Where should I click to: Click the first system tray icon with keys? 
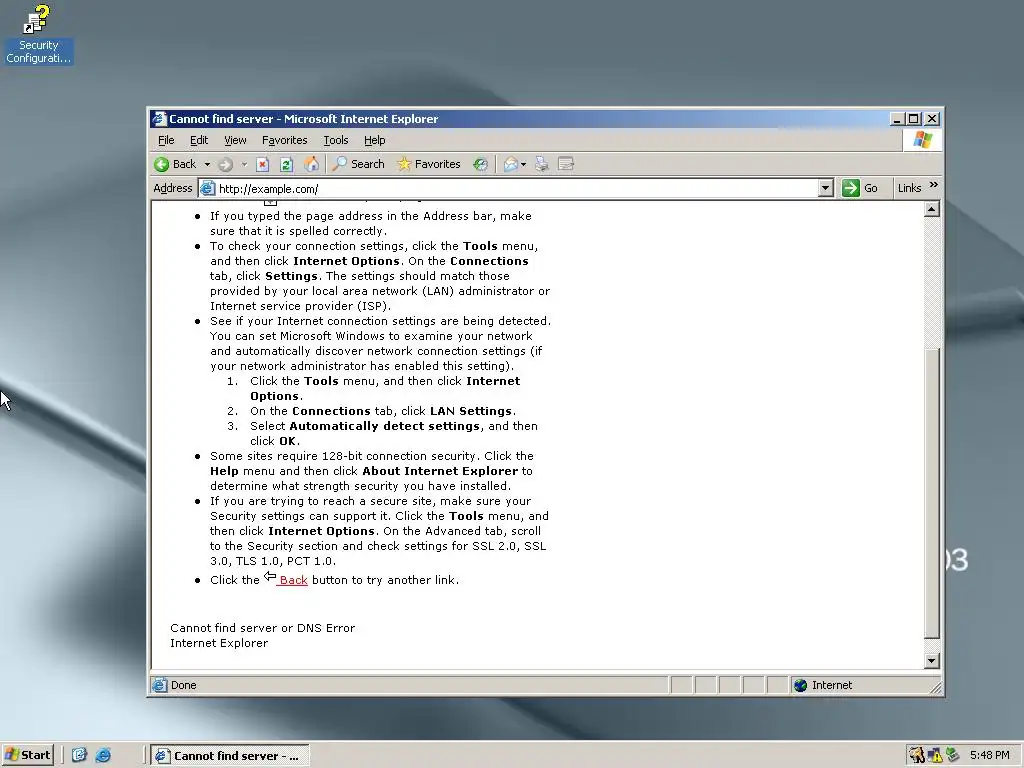point(917,756)
